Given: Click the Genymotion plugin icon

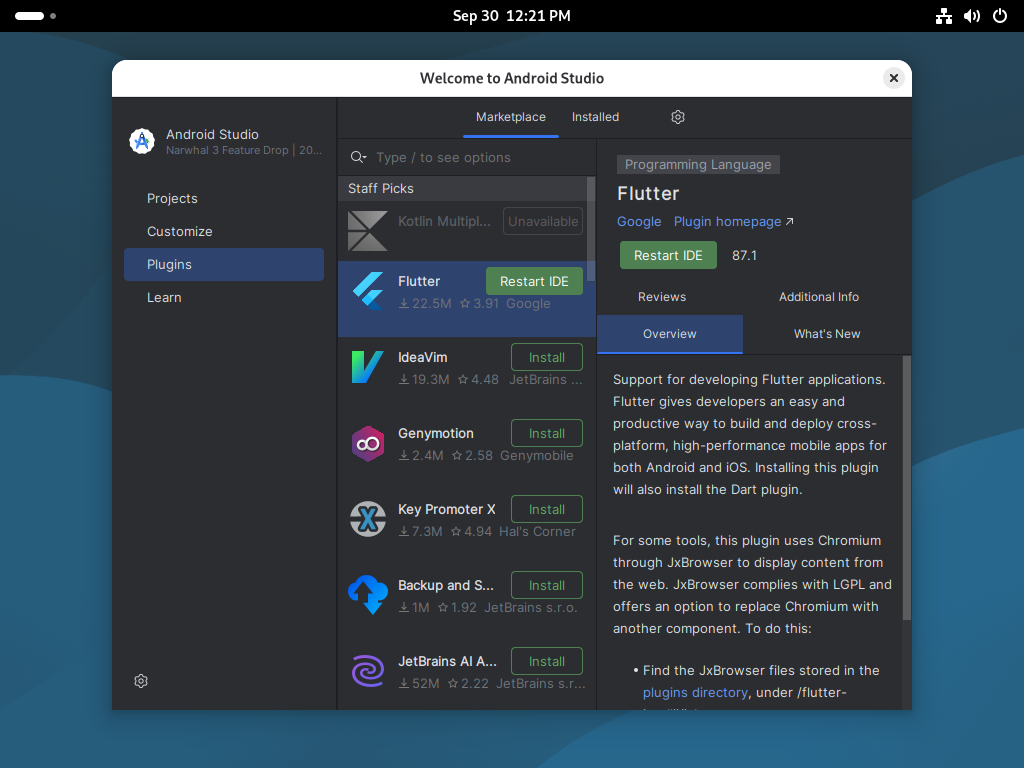Looking at the screenshot, I should [367, 443].
